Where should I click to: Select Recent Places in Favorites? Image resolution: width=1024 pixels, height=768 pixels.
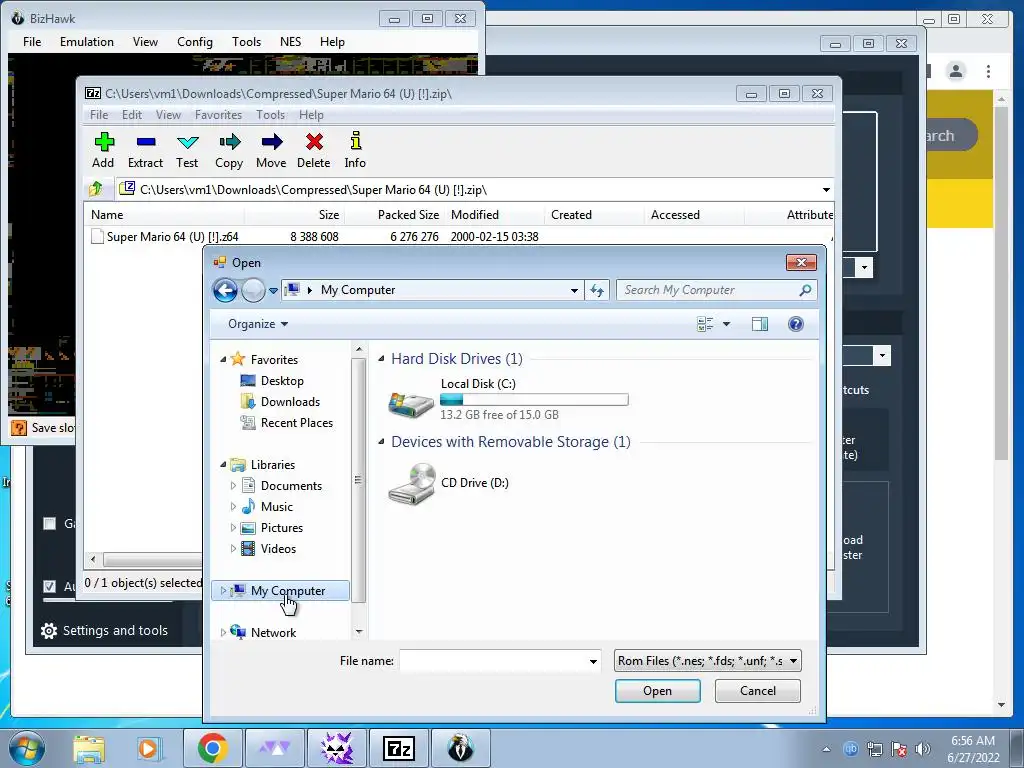tap(296, 423)
